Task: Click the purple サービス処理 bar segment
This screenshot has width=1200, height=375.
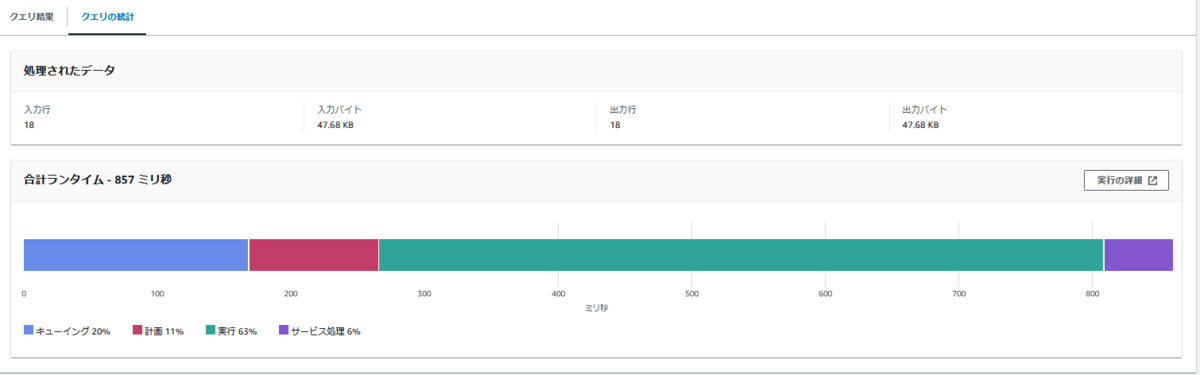Action: [1138, 255]
